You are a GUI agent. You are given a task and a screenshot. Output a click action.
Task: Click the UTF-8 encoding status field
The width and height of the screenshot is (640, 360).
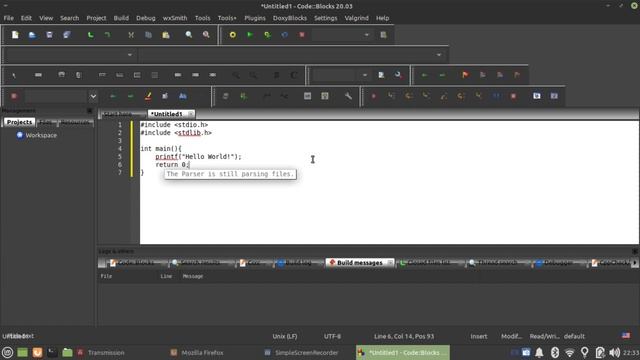332,336
